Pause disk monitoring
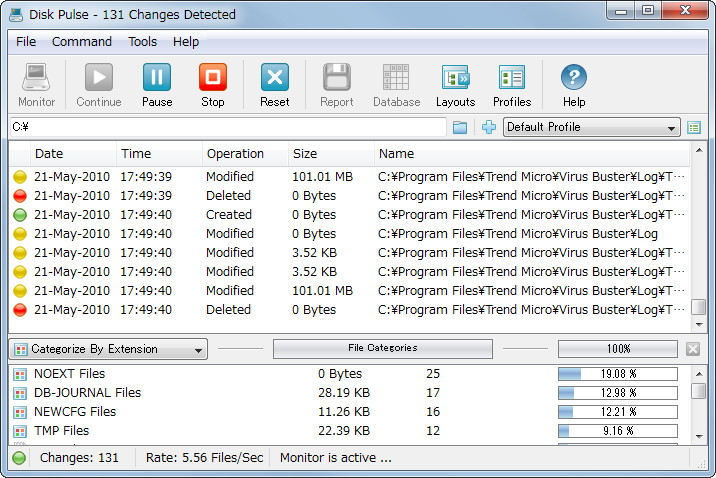Image resolution: width=716 pixels, height=478 pixels. click(x=157, y=86)
